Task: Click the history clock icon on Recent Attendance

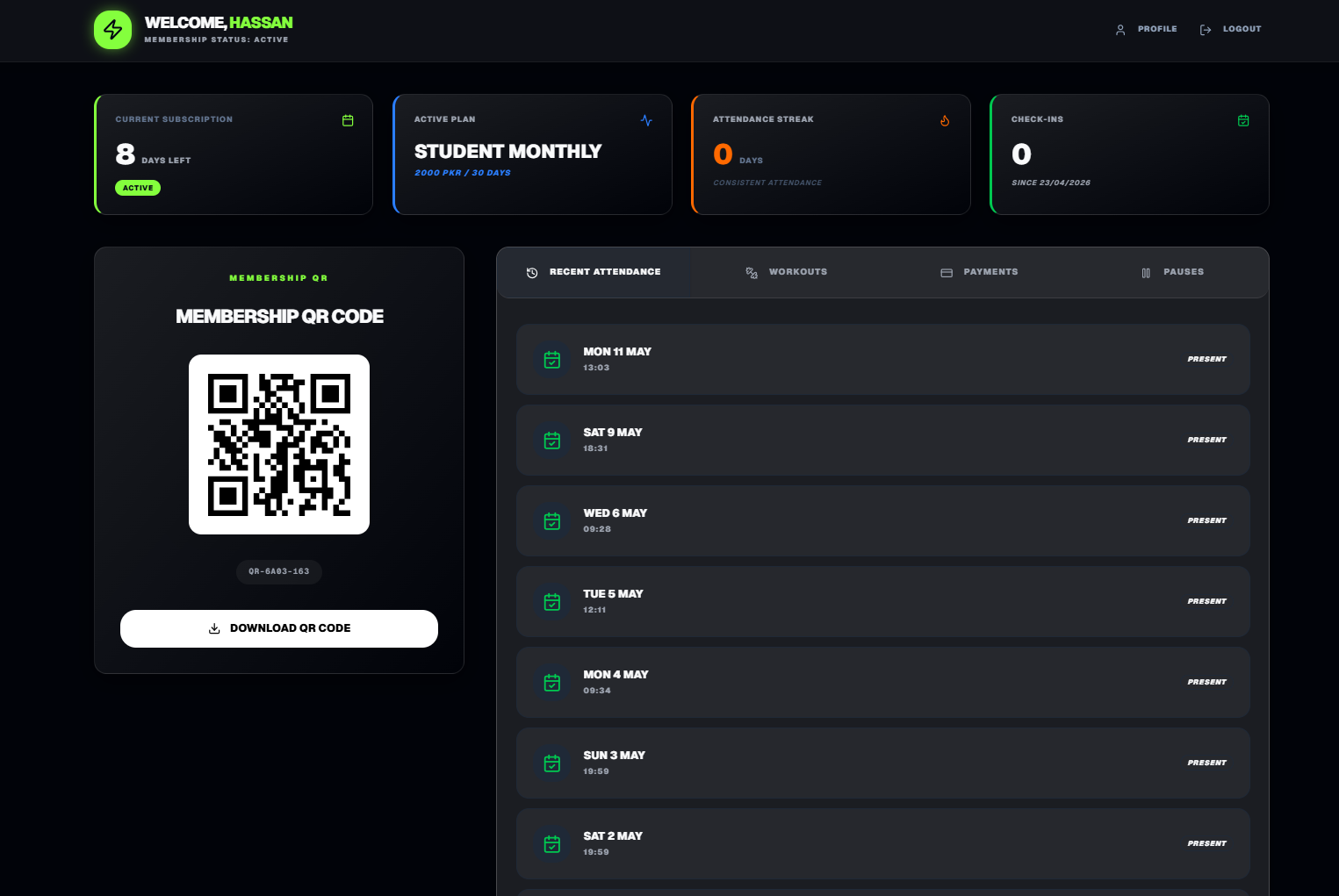Action: [x=532, y=273]
